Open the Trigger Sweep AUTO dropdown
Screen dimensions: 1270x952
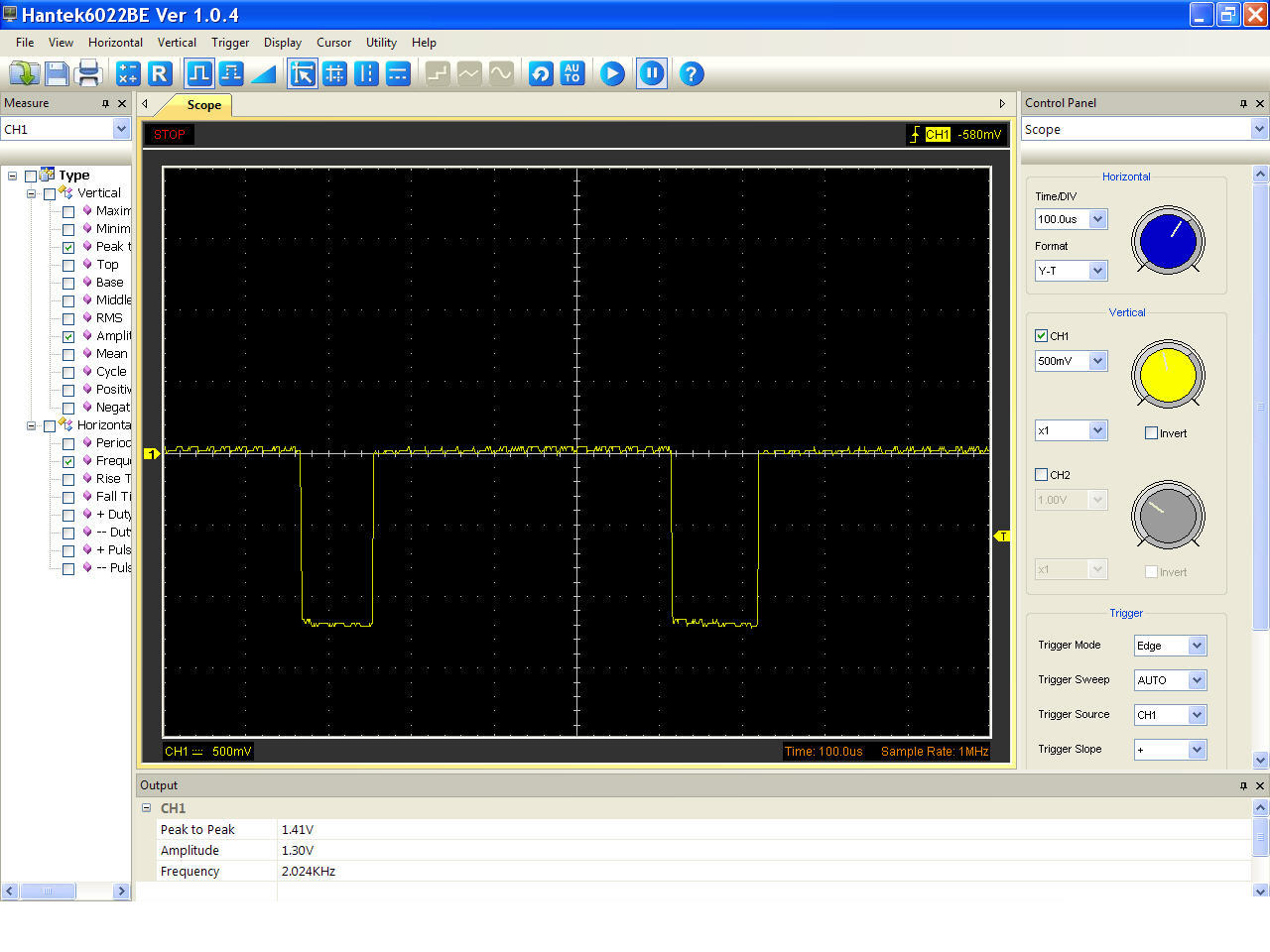coord(1197,680)
